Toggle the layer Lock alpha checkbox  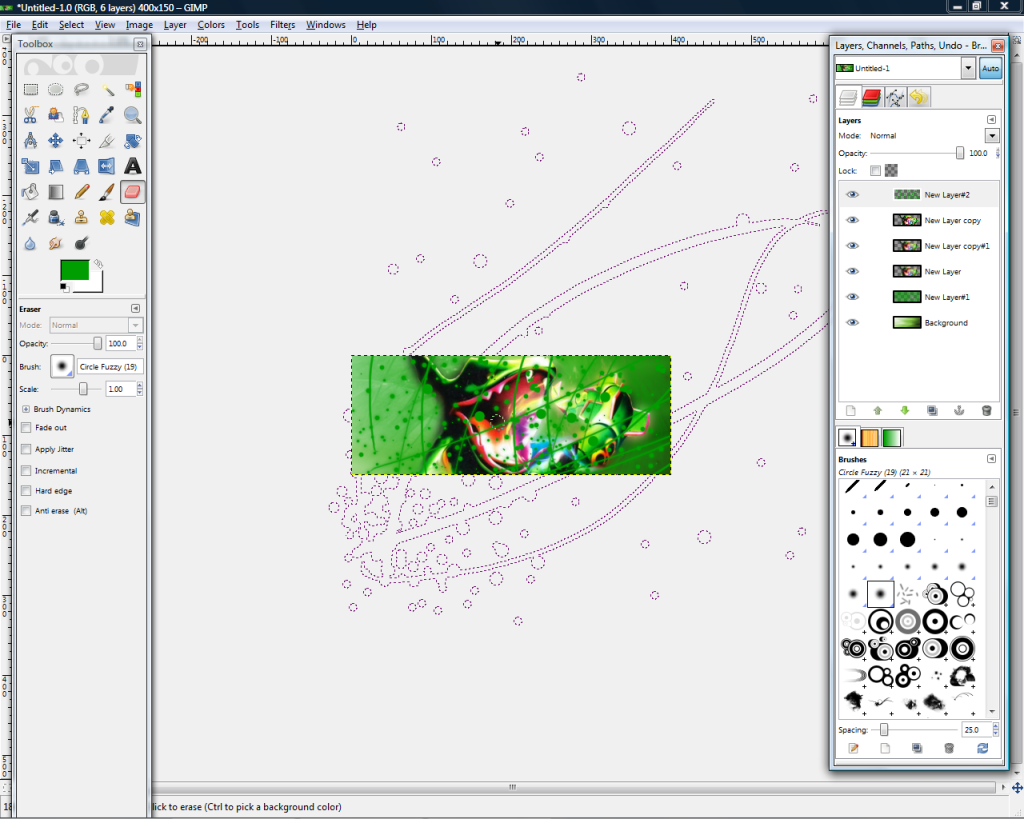pos(875,170)
